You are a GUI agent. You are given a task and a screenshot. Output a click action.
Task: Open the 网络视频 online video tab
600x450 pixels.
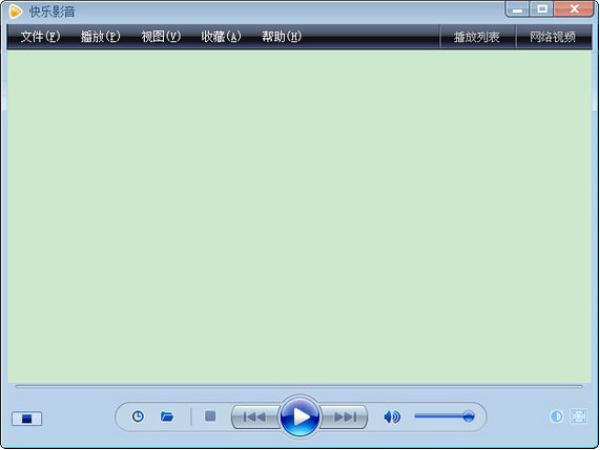(x=553, y=38)
